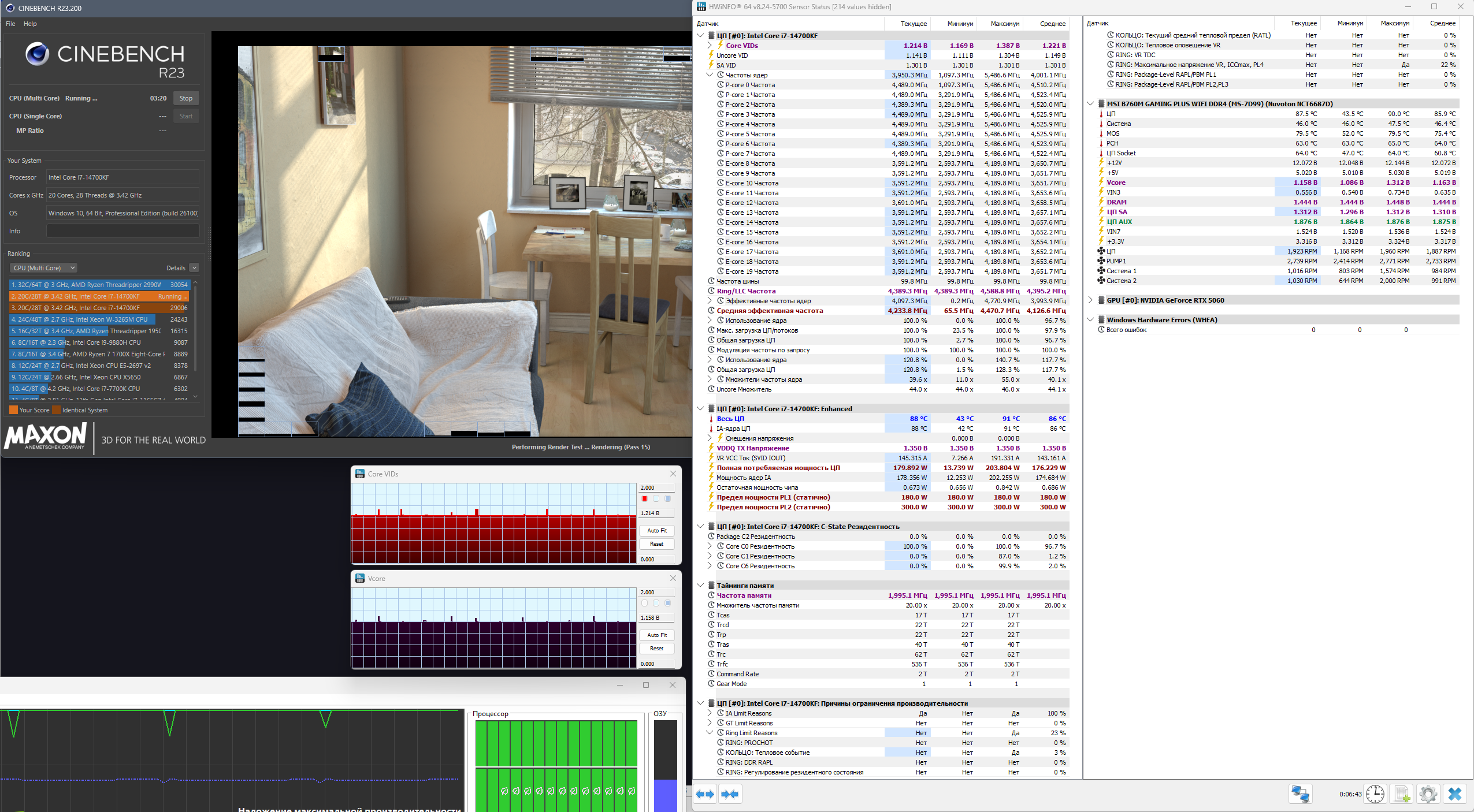This screenshot has height=812, width=1474.
Task: Toggle Your Score orange legend box
Action: [13, 410]
